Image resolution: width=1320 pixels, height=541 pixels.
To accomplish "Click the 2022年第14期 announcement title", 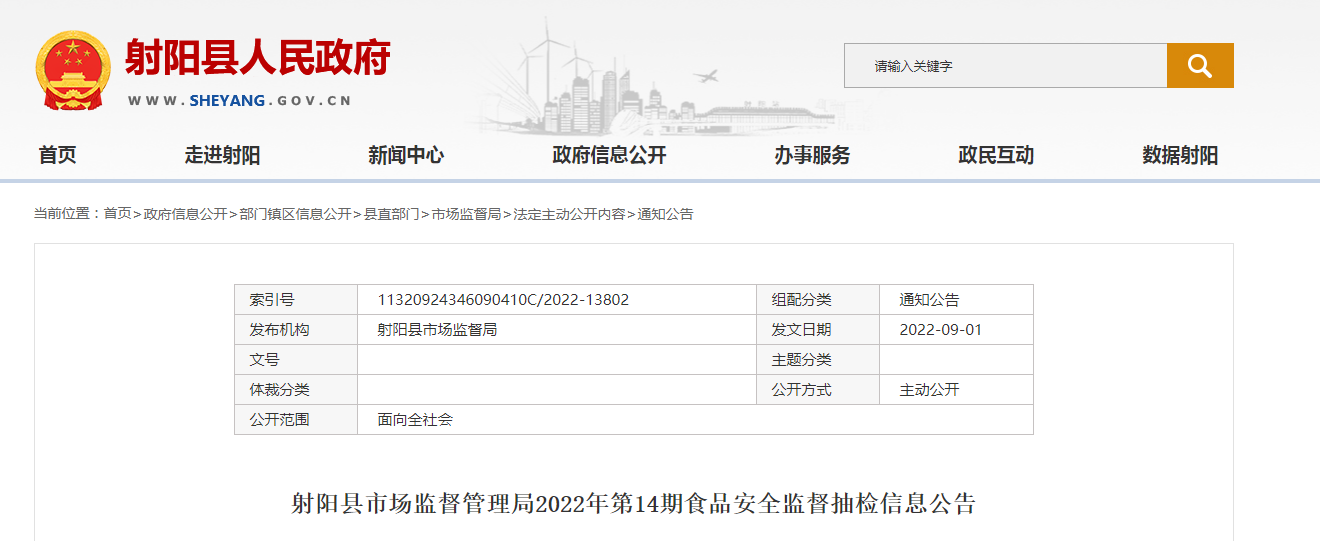I will coord(633,503).
